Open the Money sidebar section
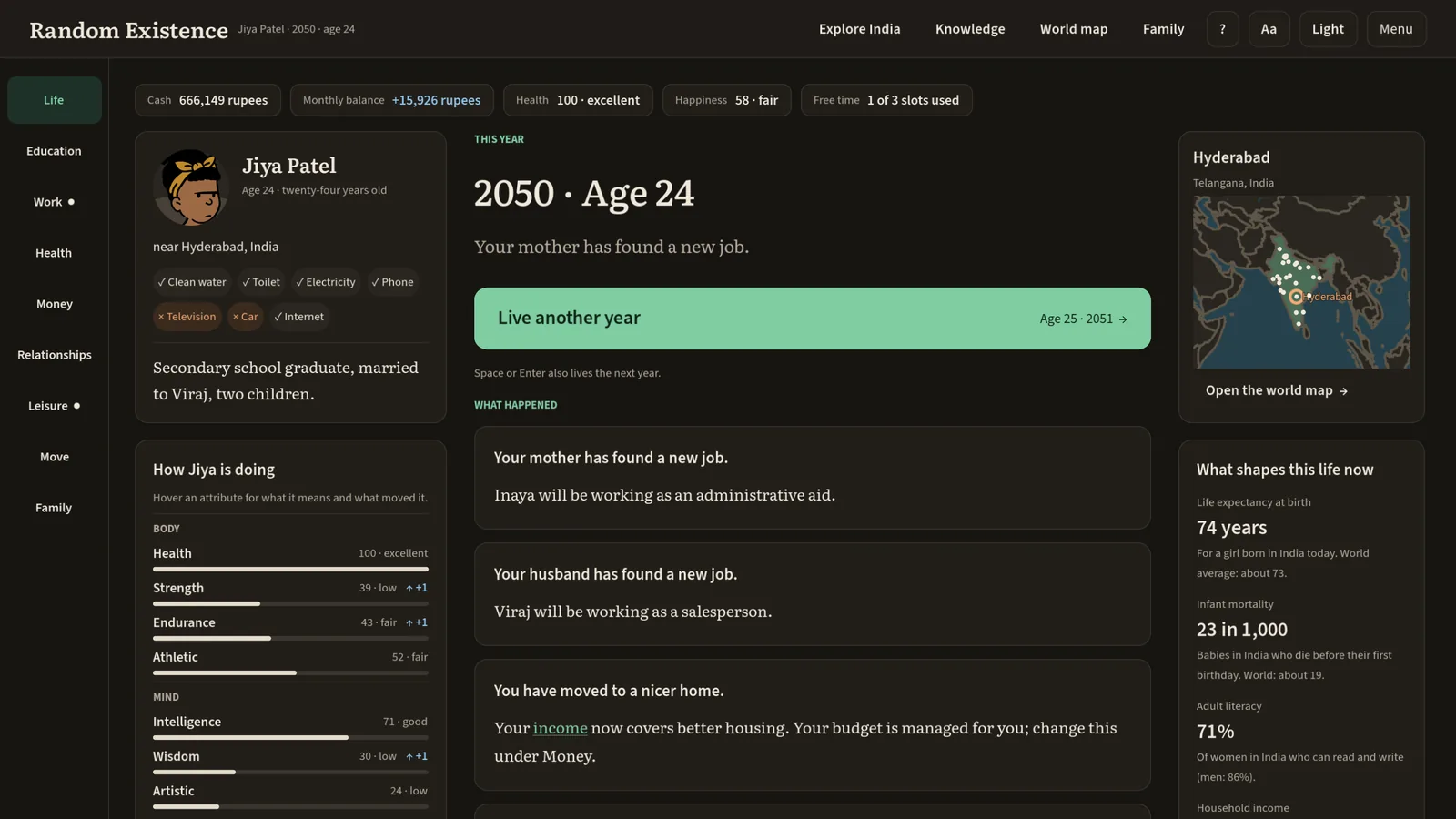The image size is (1456, 819). coord(55,304)
